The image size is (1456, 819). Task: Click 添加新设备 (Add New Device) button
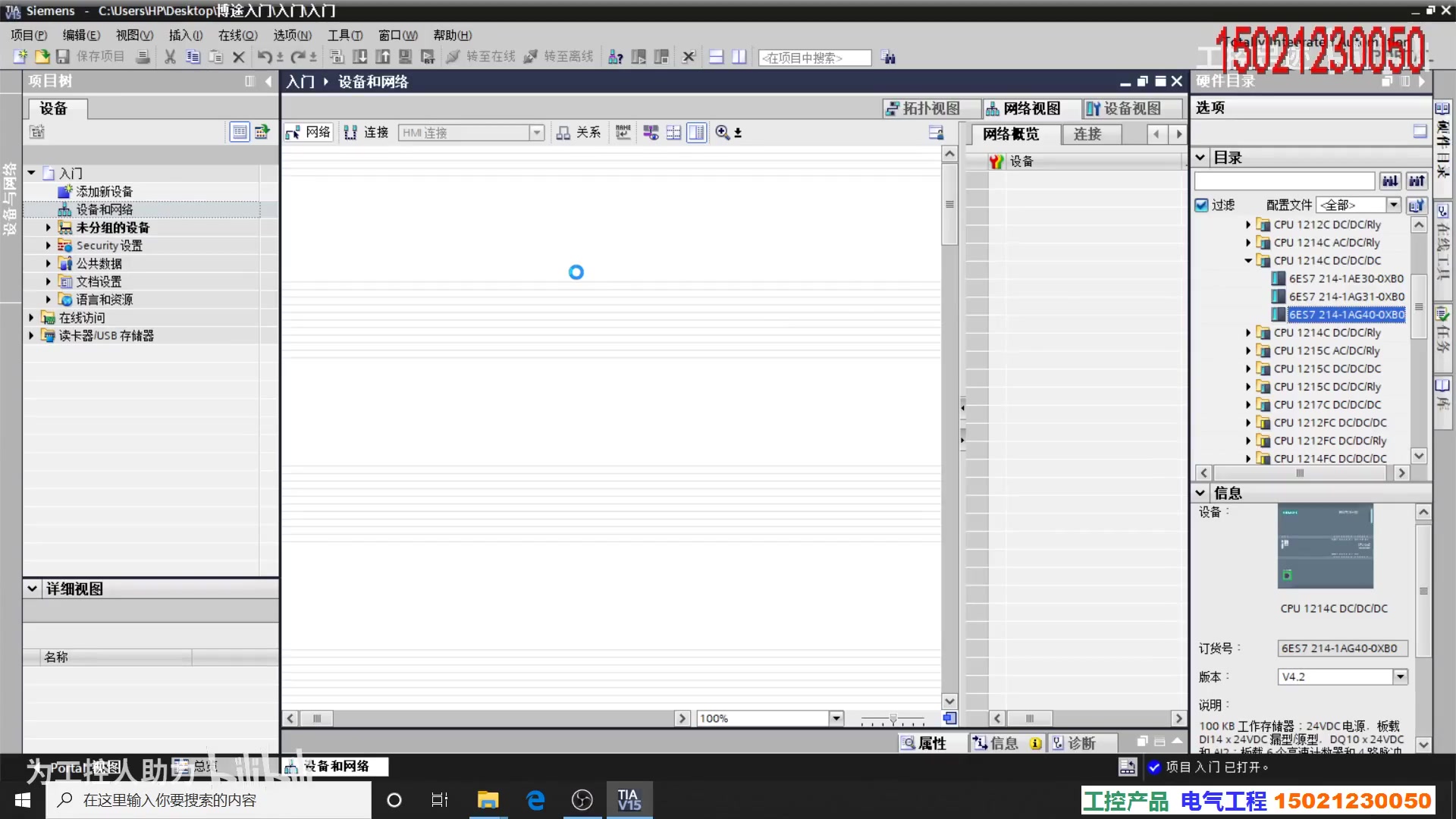tap(104, 191)
